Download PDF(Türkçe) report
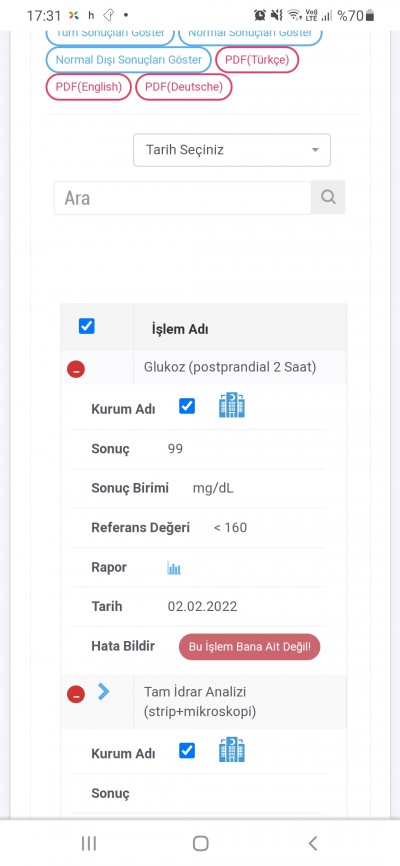 coord(257,60)
